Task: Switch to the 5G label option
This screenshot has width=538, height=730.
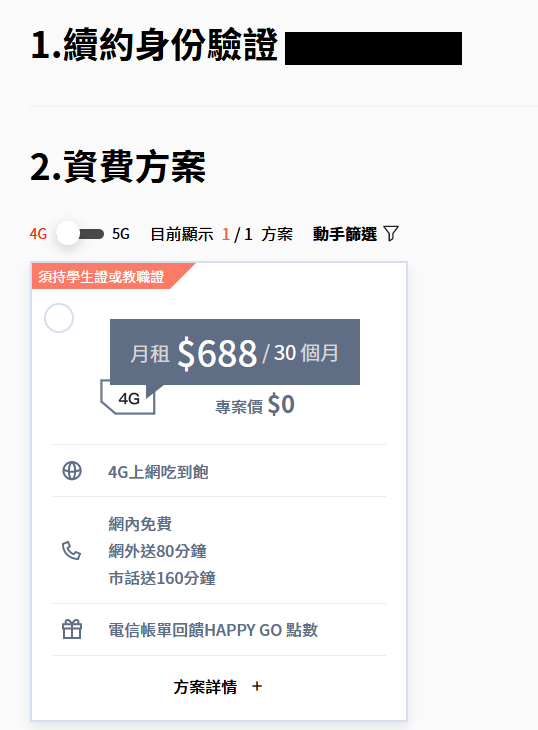Action: coord(121,234)
